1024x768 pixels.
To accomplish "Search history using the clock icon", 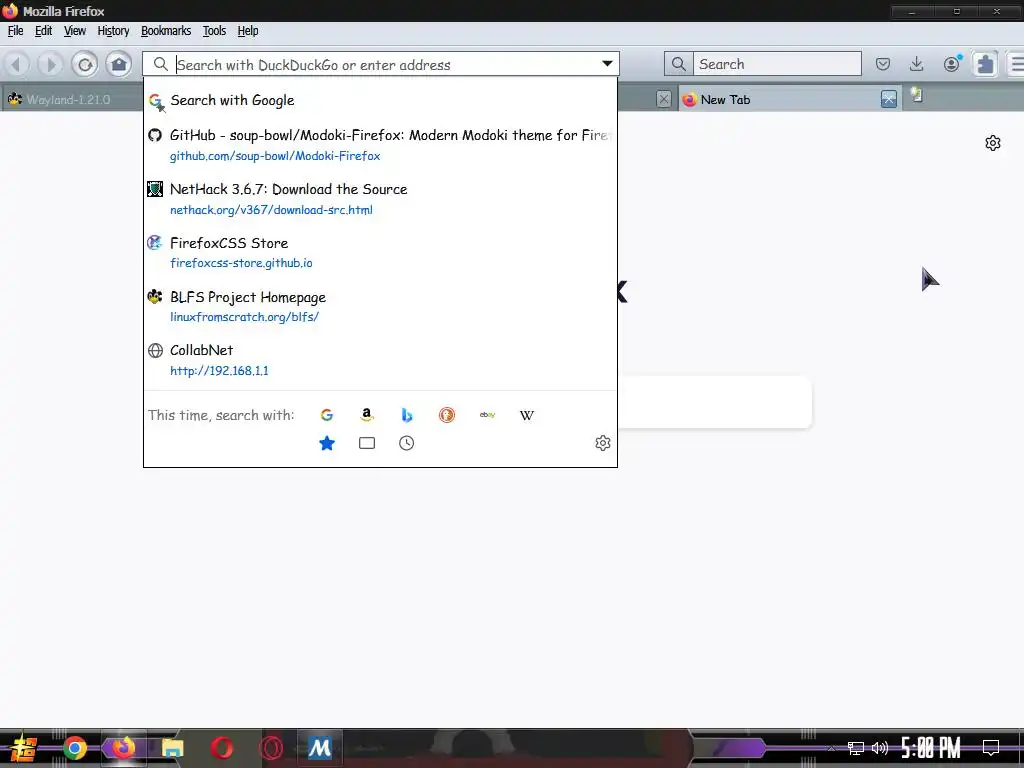I will click(x=406, y=443).
